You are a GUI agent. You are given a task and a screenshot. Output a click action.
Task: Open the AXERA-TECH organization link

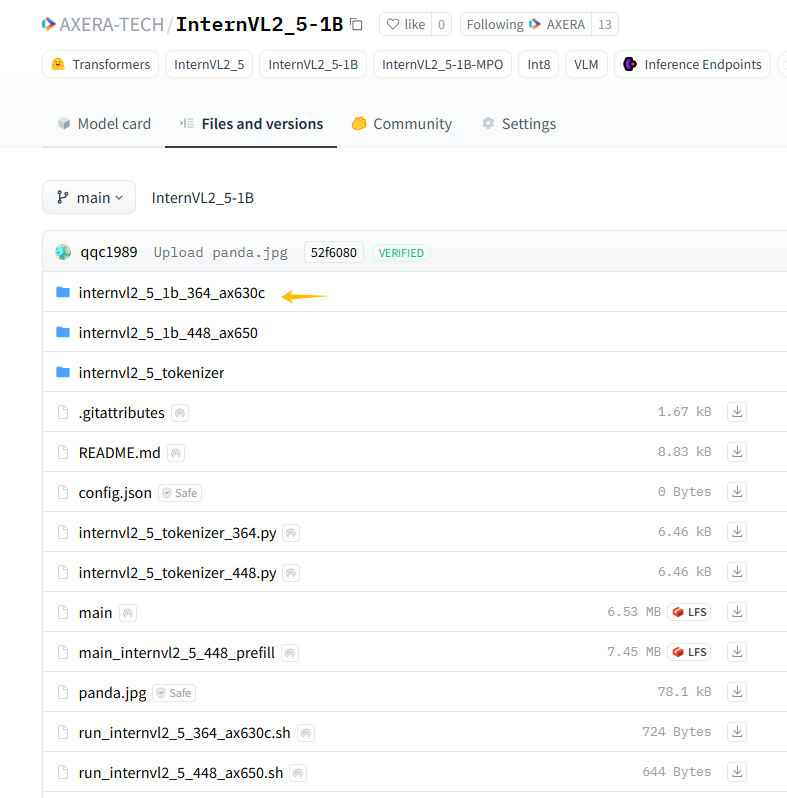(x=111, y=24)
